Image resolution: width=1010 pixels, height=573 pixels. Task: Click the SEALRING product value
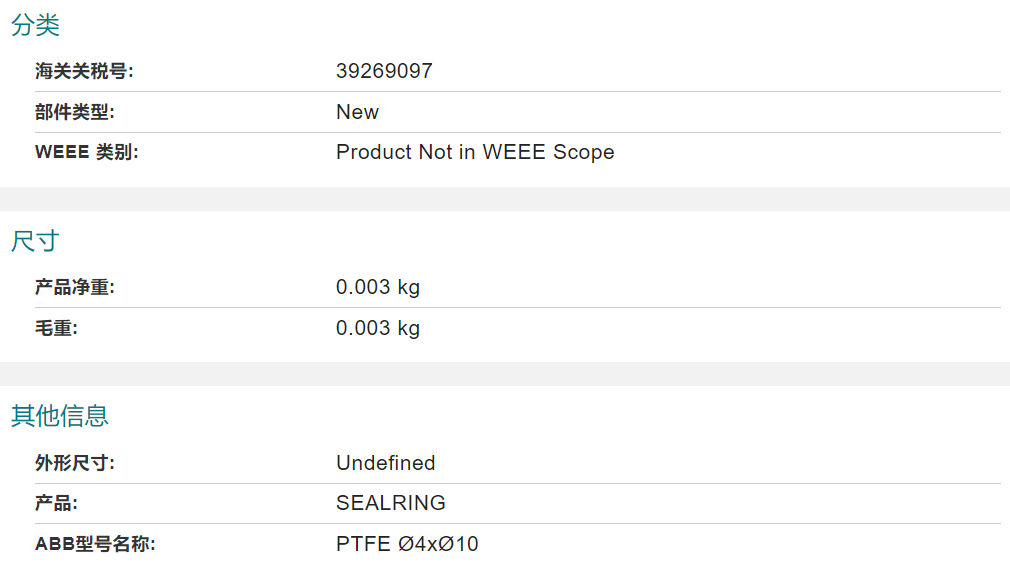[391, 503]
